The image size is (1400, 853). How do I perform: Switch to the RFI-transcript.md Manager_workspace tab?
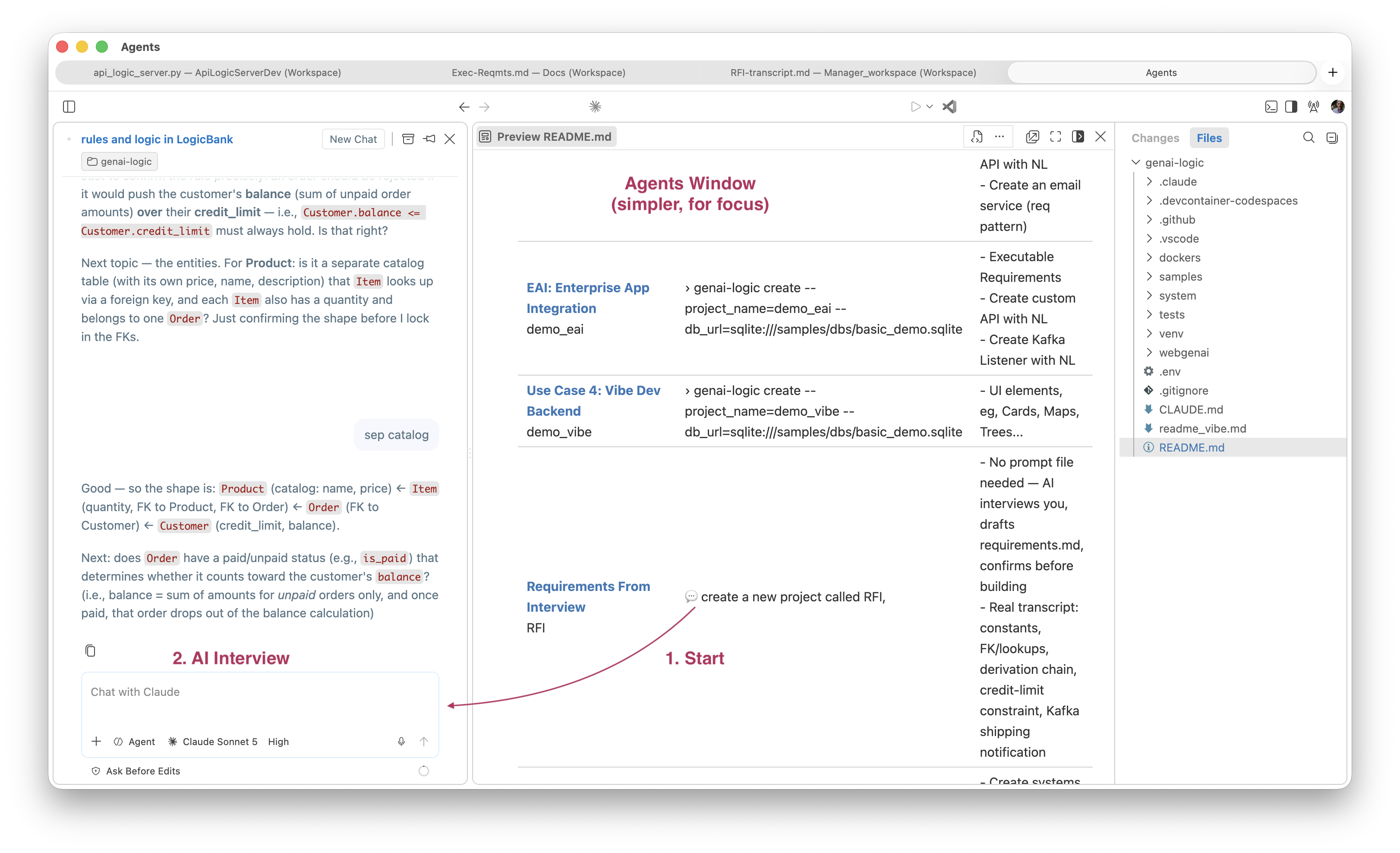point(853,73)
